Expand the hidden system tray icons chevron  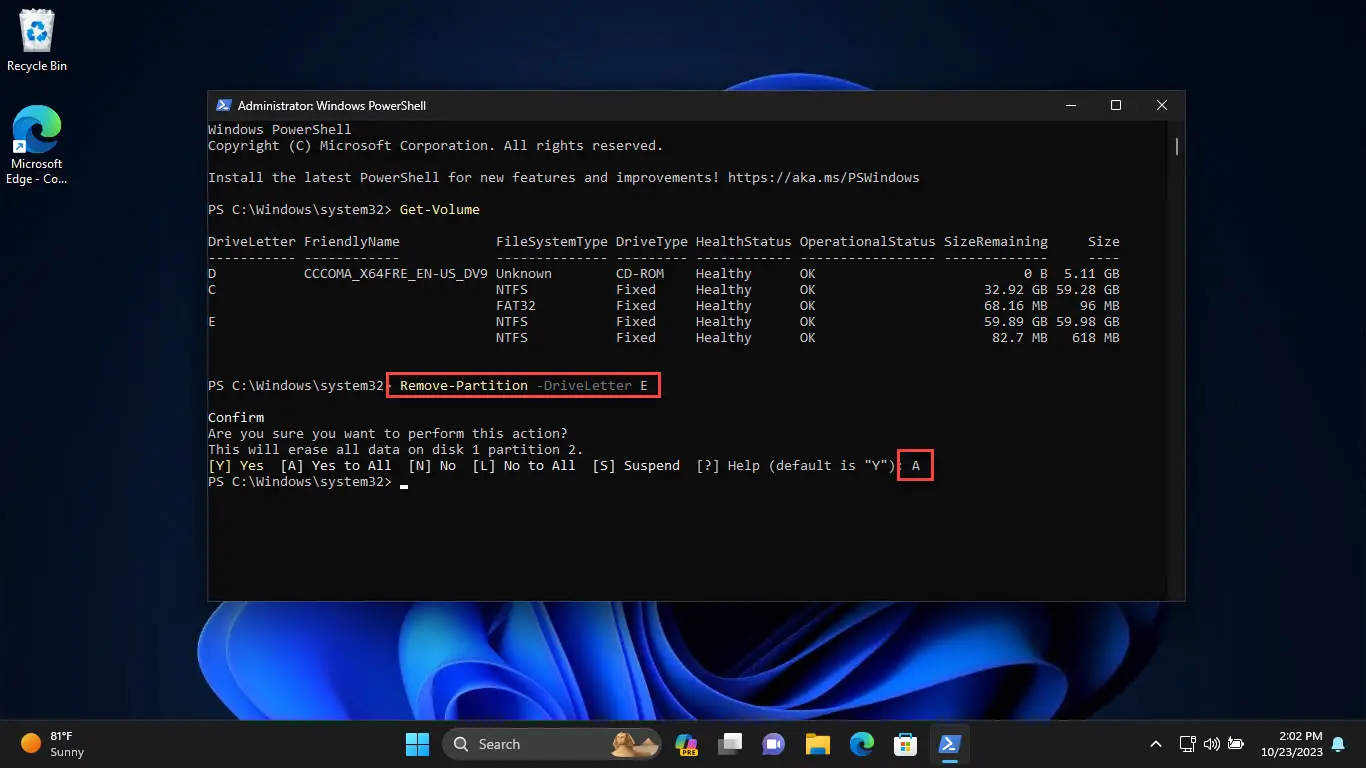pyautogui.click(x=1156, y=744)
